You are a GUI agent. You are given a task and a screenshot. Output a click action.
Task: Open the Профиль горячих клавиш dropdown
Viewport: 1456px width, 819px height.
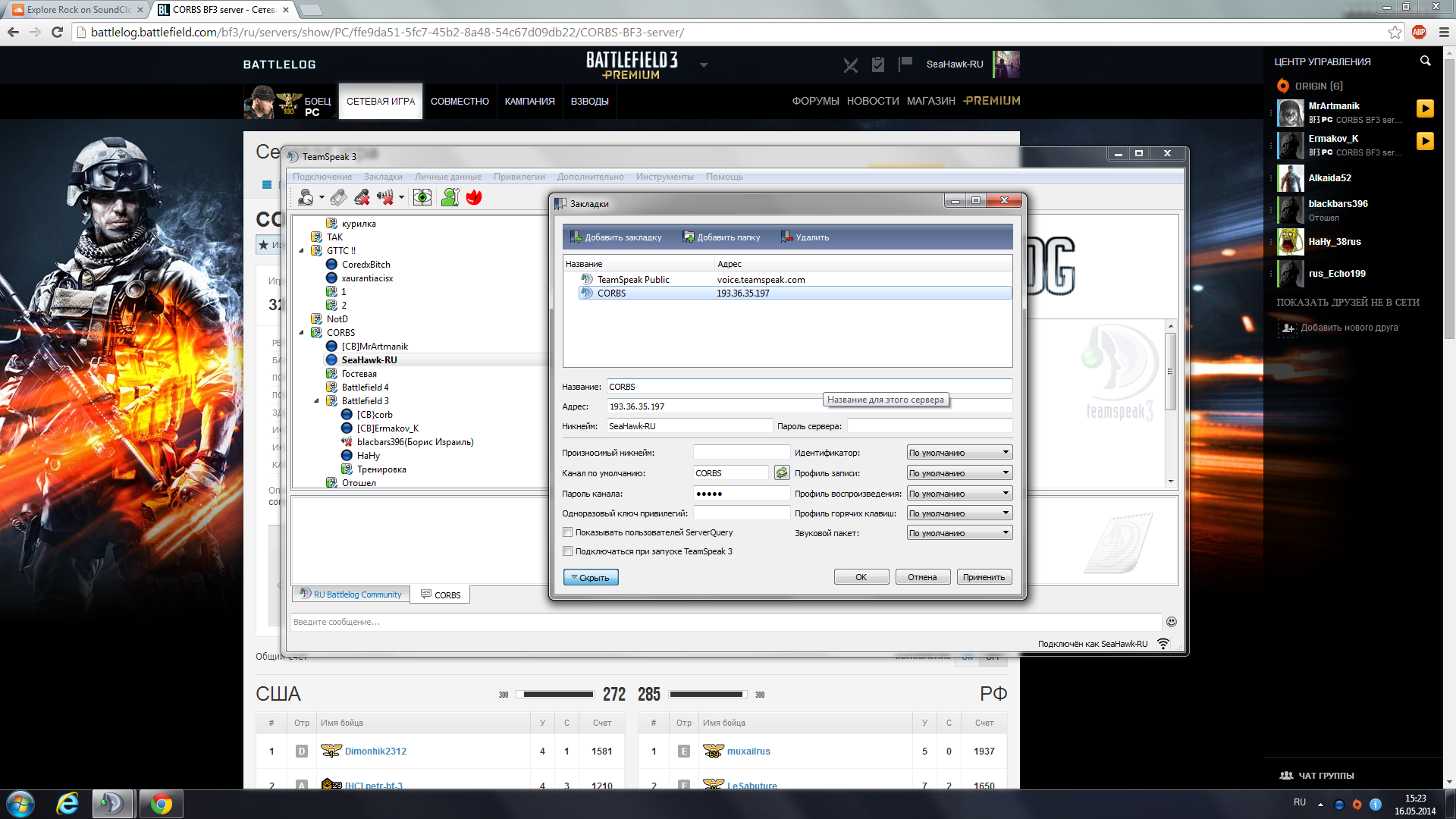coord(959,513)
